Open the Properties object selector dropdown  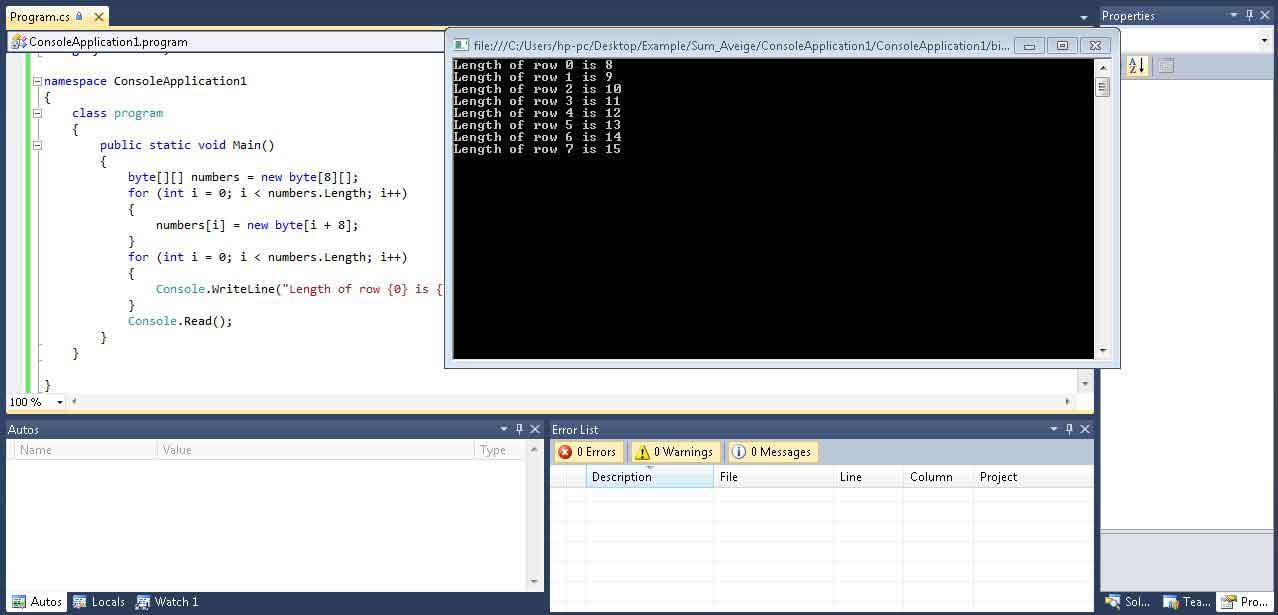coord(1264,40)
